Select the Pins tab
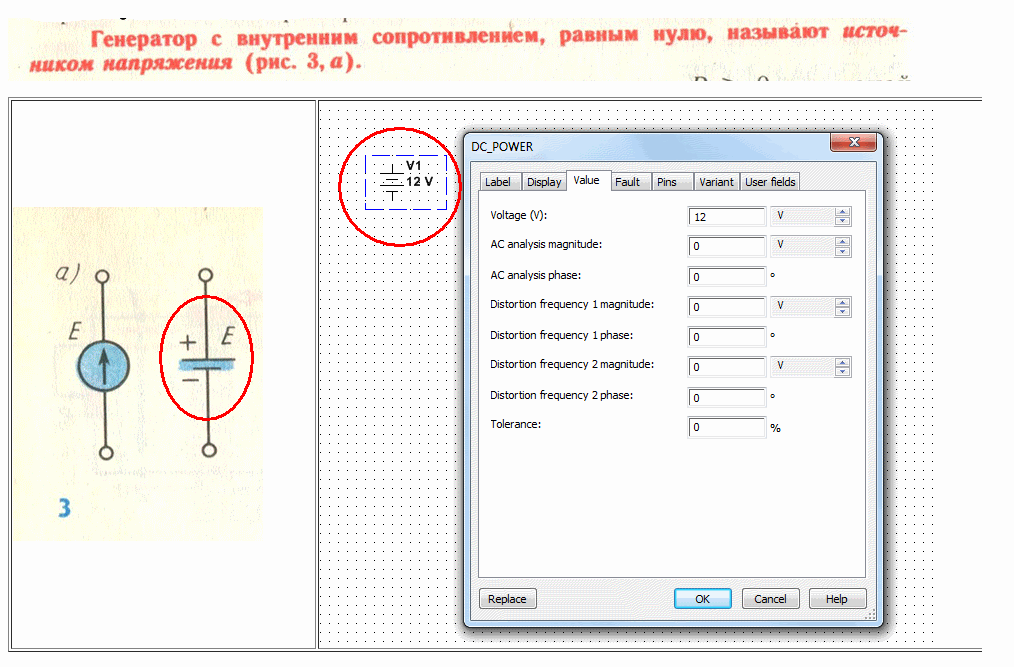Viewport: 1014px width, 667px height. [x=667, y=182]
